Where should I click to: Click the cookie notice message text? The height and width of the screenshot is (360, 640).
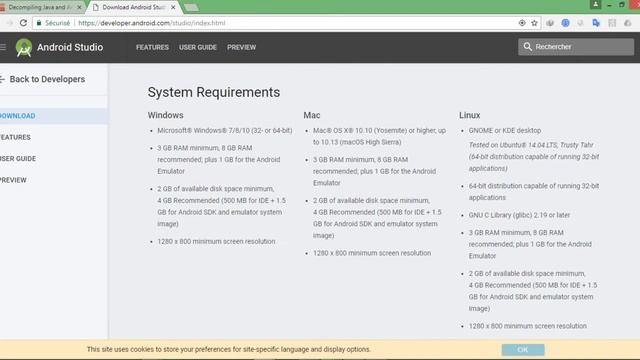229,349
